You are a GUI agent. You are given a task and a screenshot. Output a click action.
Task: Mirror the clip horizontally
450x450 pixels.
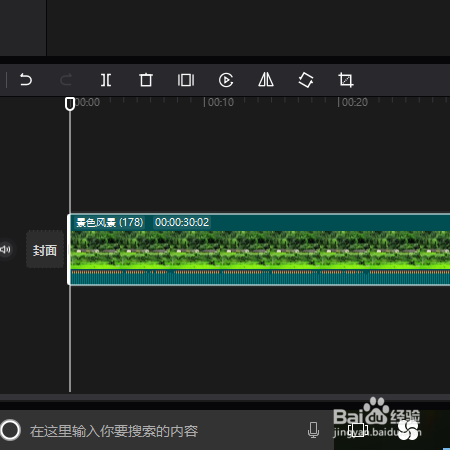[x=266, y=80]
